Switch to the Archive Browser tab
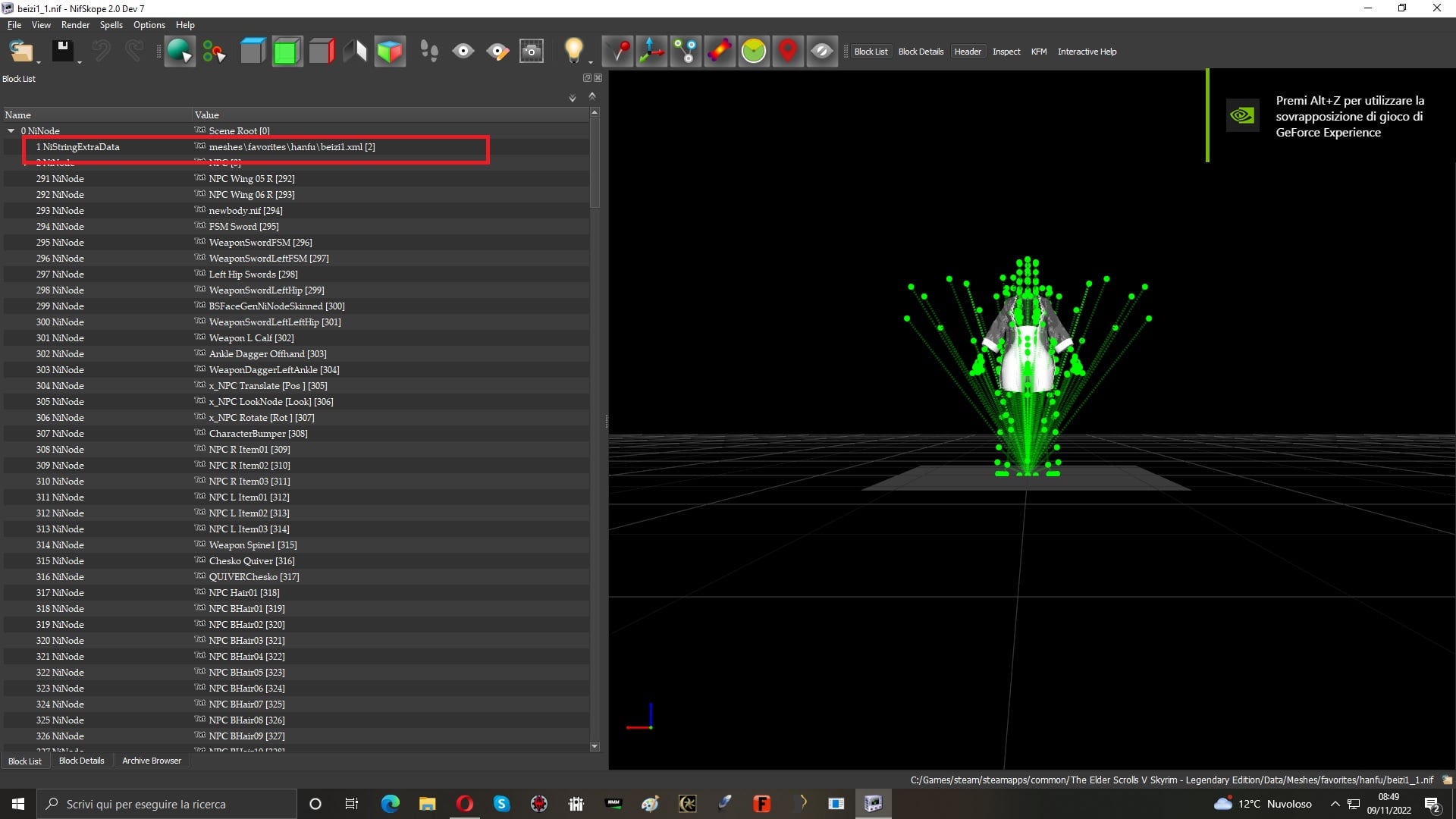 (152, 761)
